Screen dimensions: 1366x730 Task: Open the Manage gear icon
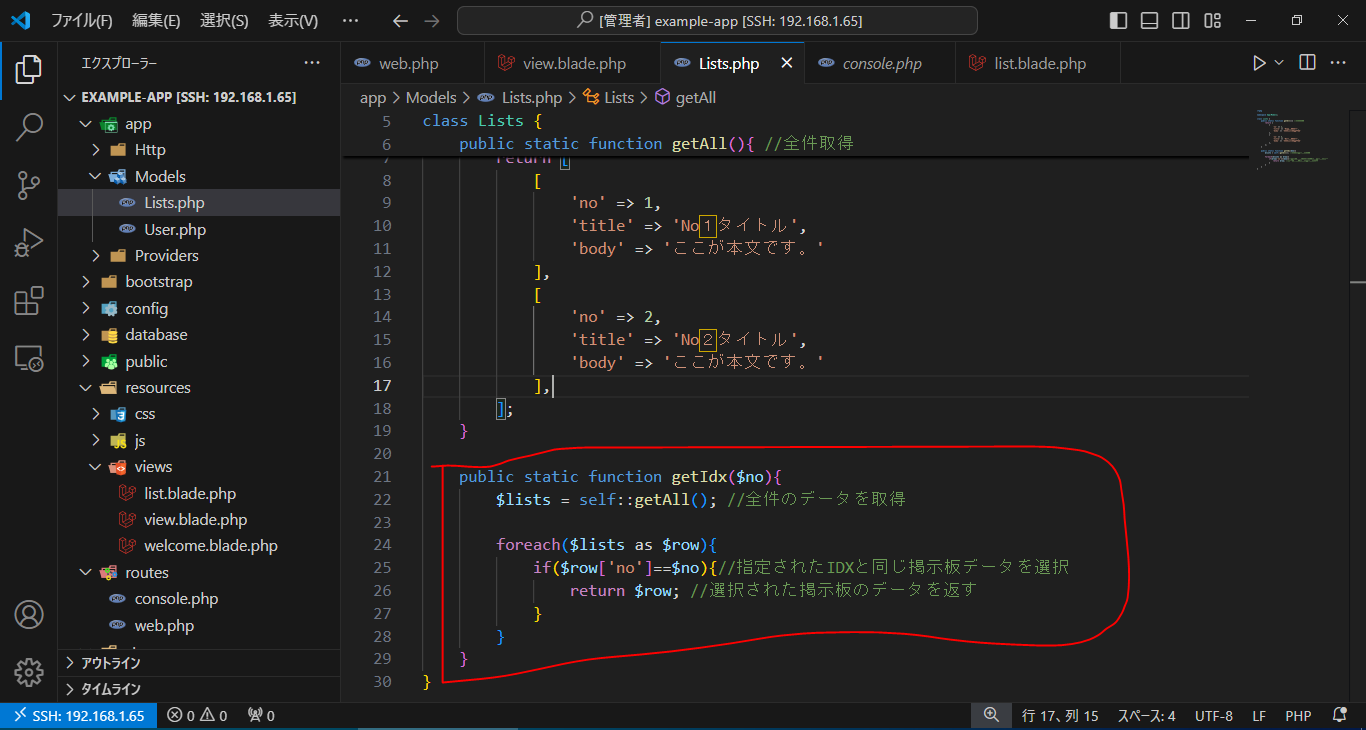coord(29,672)
